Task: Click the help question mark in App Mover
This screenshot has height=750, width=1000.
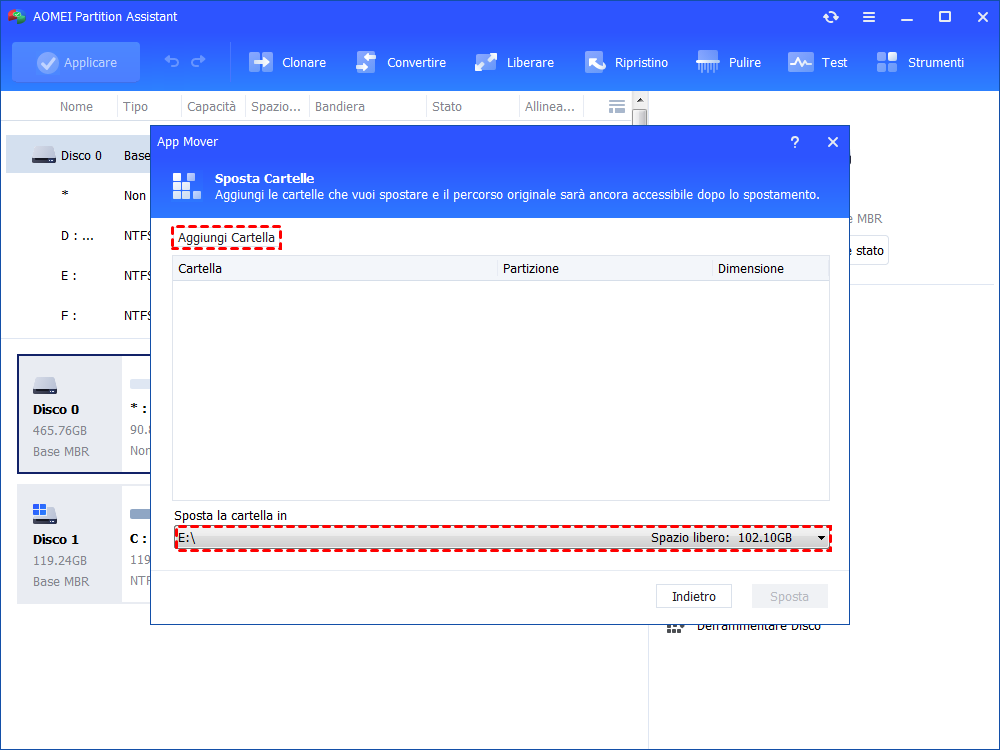Action: tap(795, 142)
